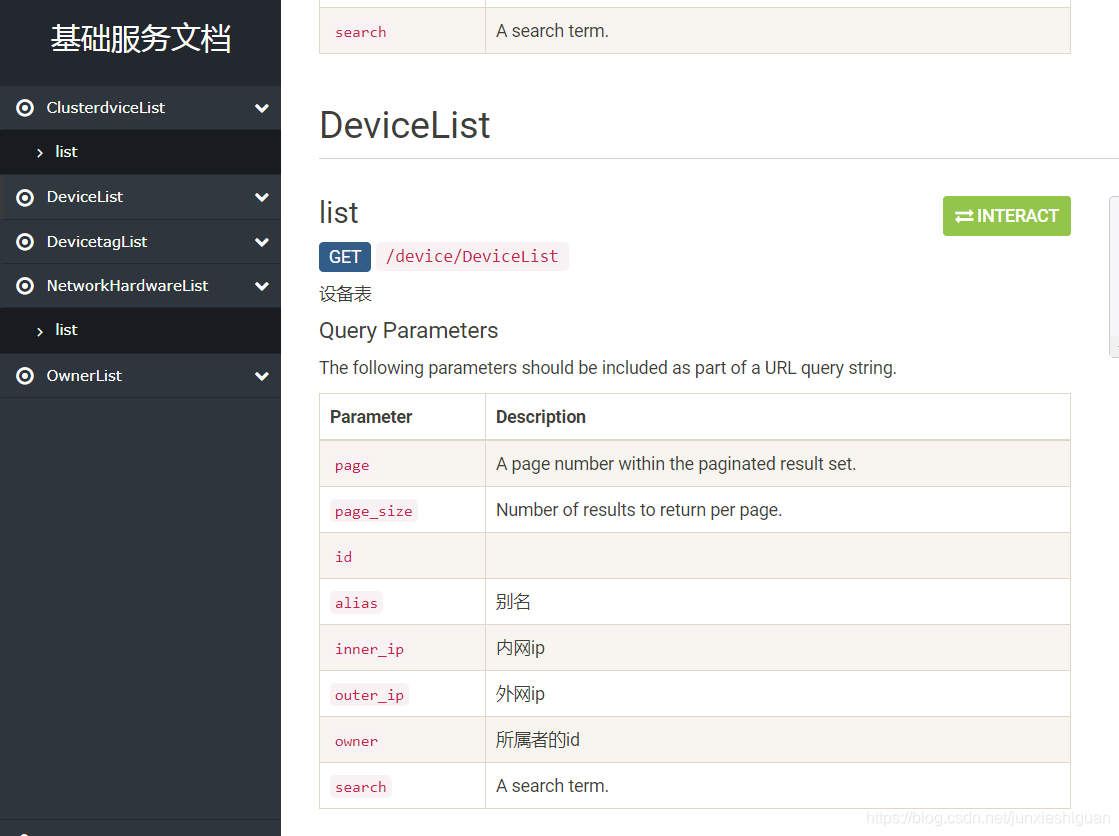1119x836 pixels.
Task: Click the Query Parameters heading
Action: [408, 331]
